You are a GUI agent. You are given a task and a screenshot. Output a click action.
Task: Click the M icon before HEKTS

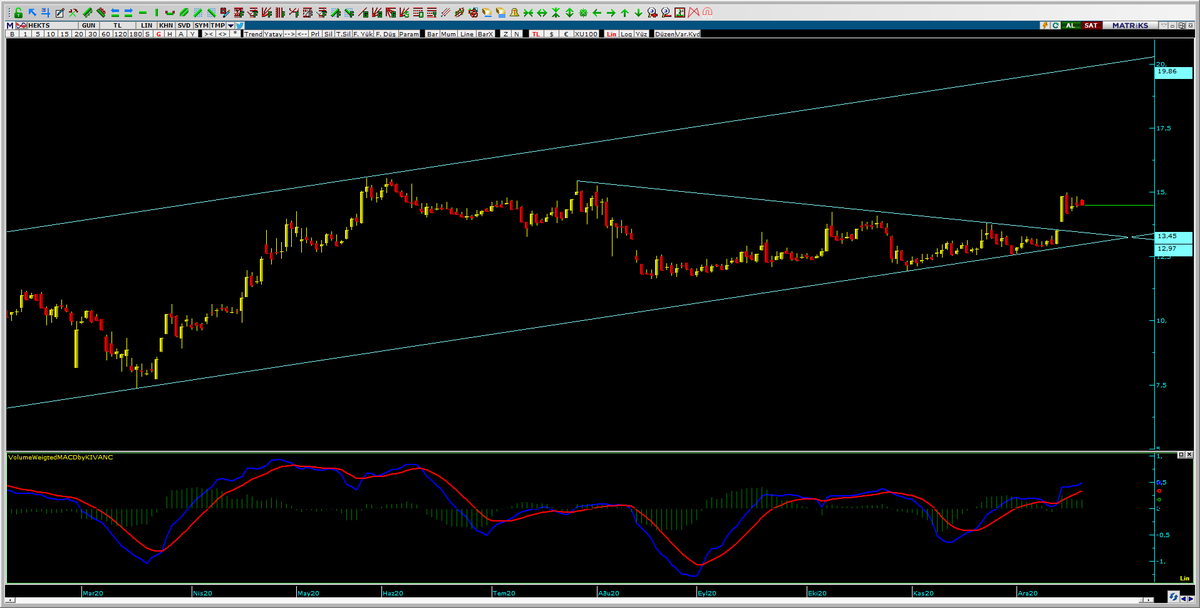pyautogui.click(x=10, y=25)
